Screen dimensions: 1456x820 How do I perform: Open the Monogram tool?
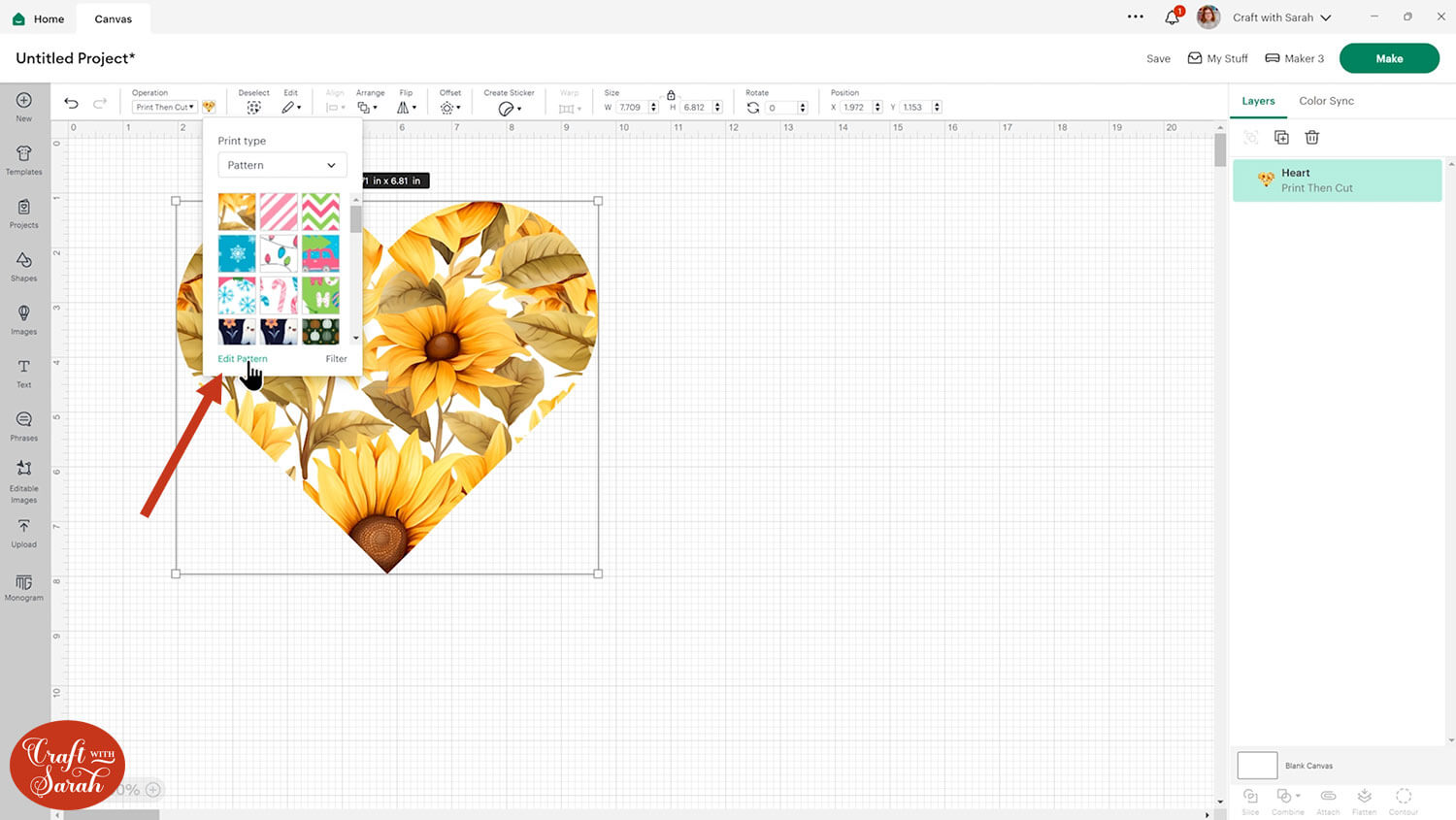24,586
